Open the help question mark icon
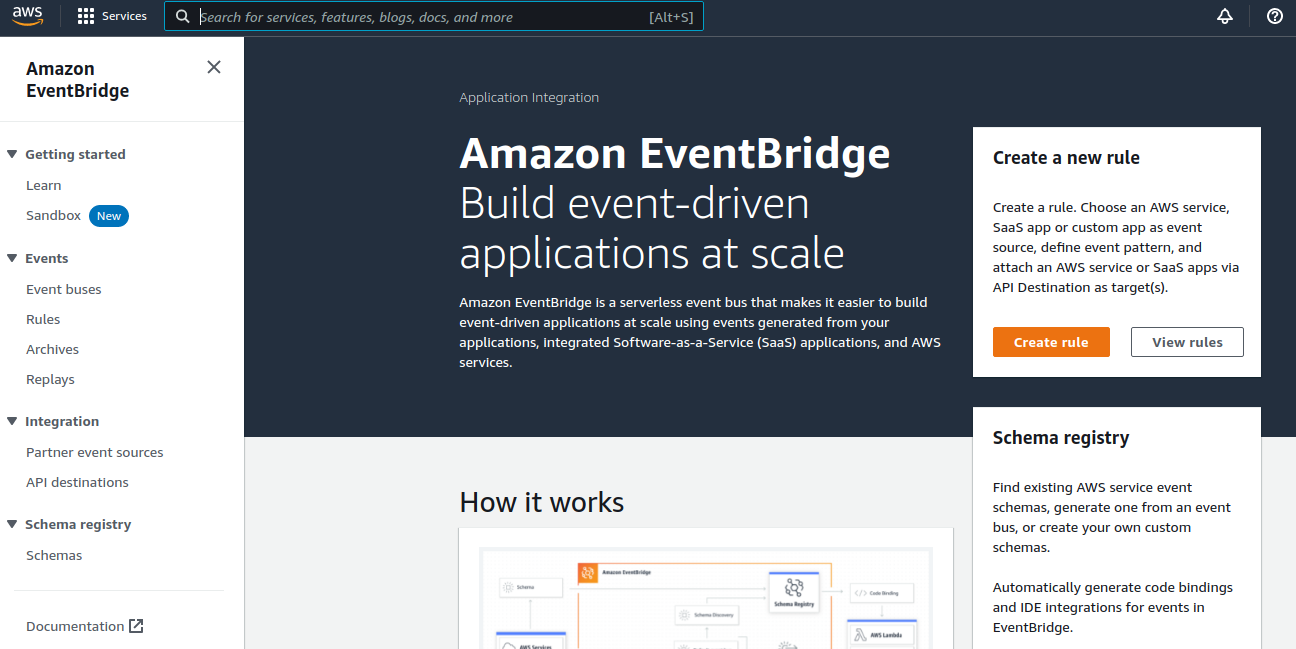 coord(1274,16)
